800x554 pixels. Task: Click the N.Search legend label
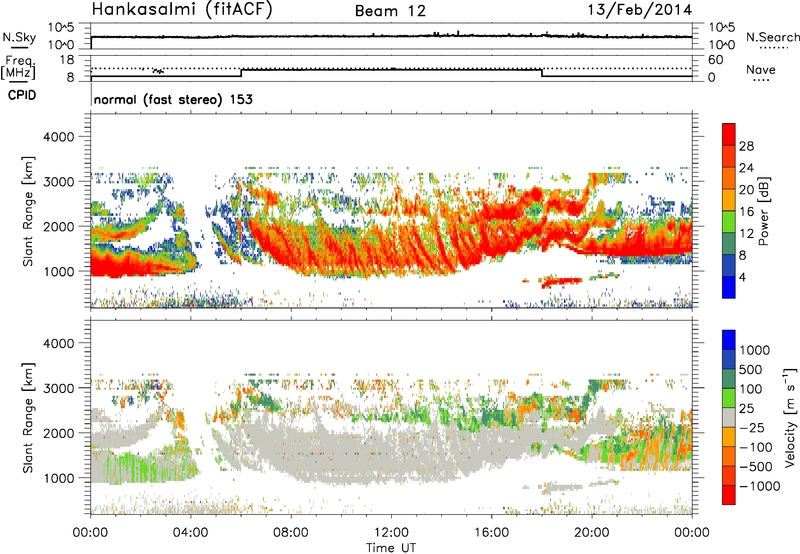772,37
